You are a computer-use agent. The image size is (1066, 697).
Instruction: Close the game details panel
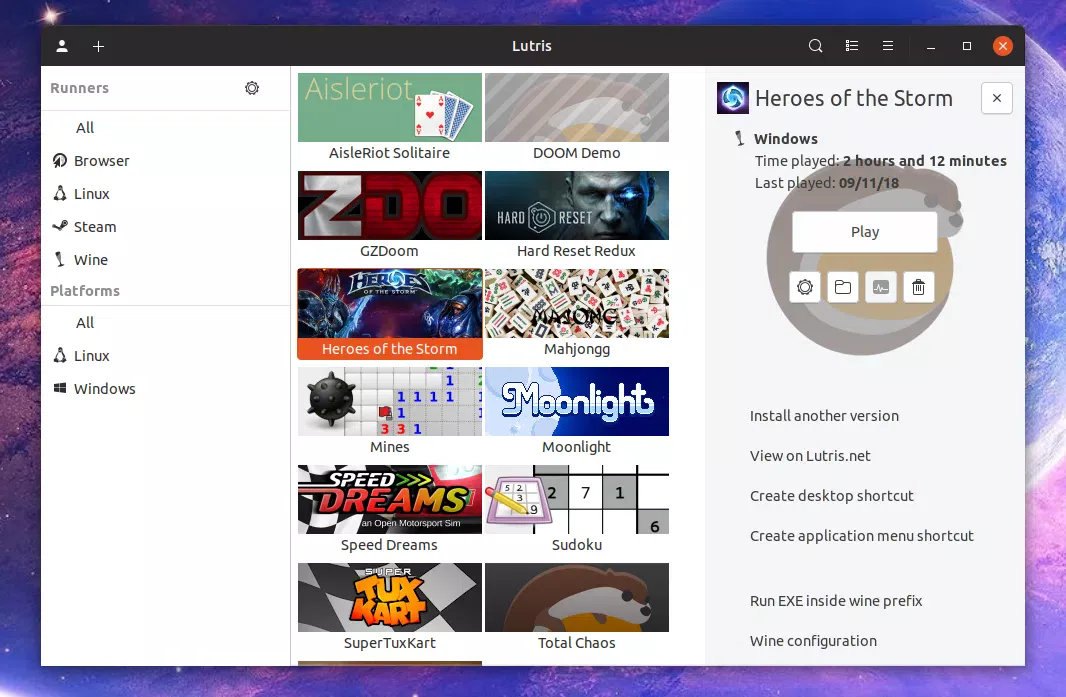click(997, 98)
